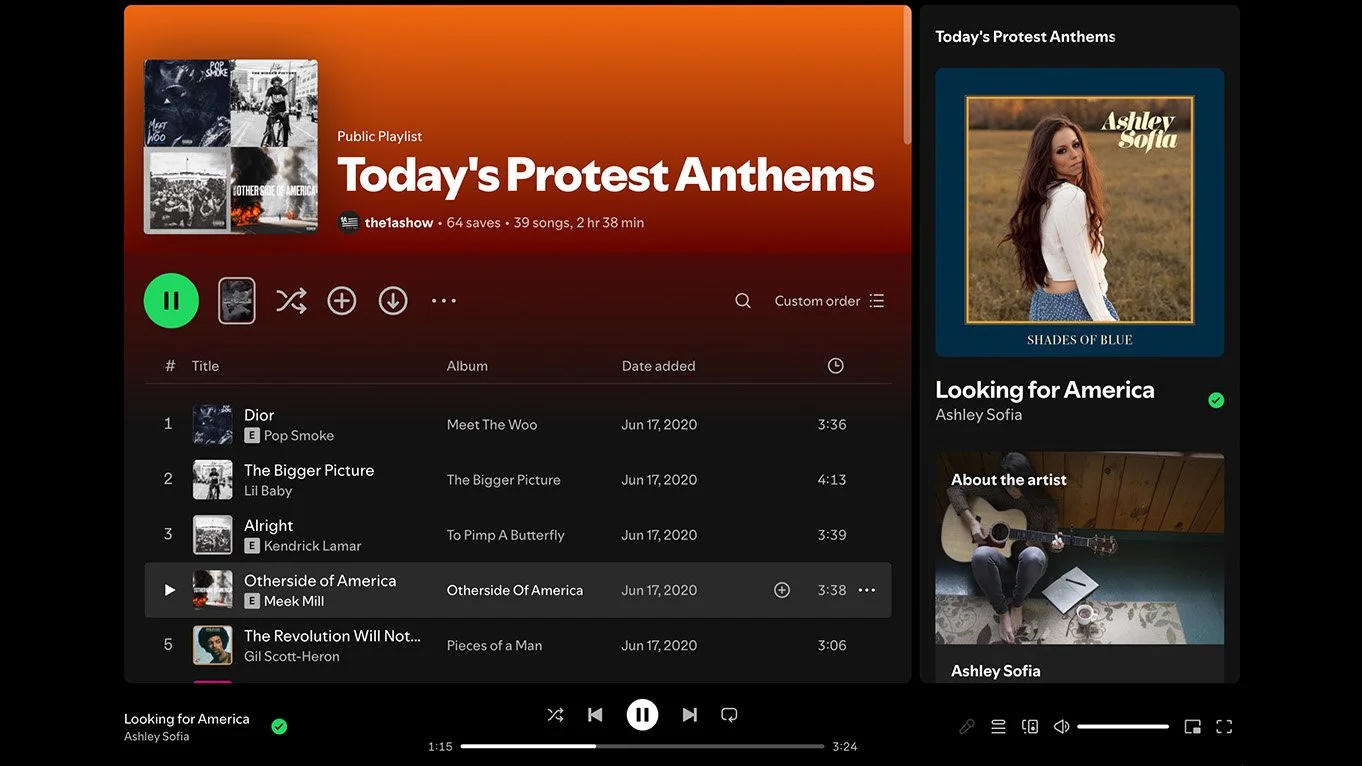Sort tracks by the Title column

pyautogui.click(x=205, y=366)
